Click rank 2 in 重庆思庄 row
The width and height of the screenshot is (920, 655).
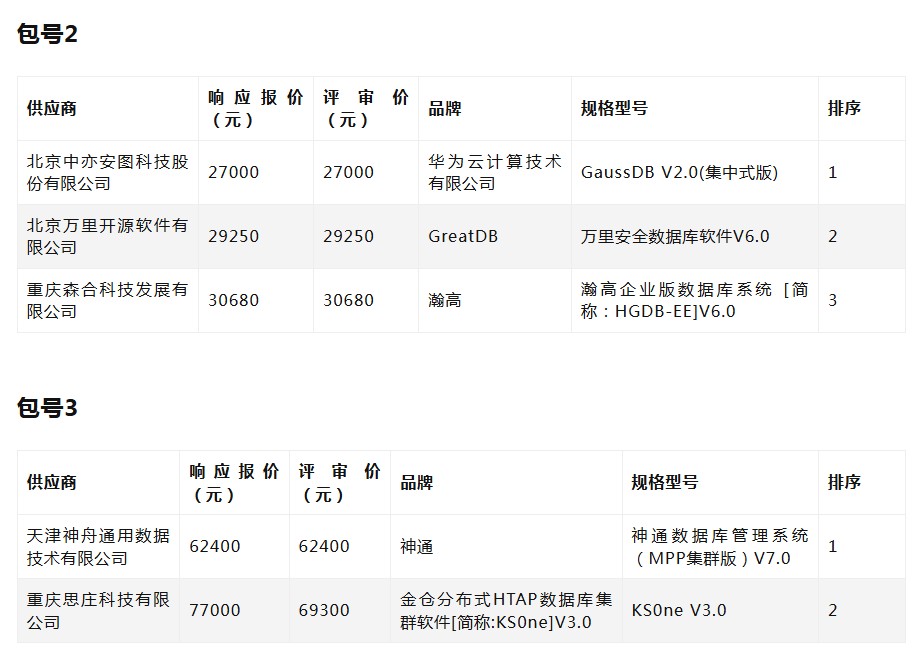click(x=833, y=610)
